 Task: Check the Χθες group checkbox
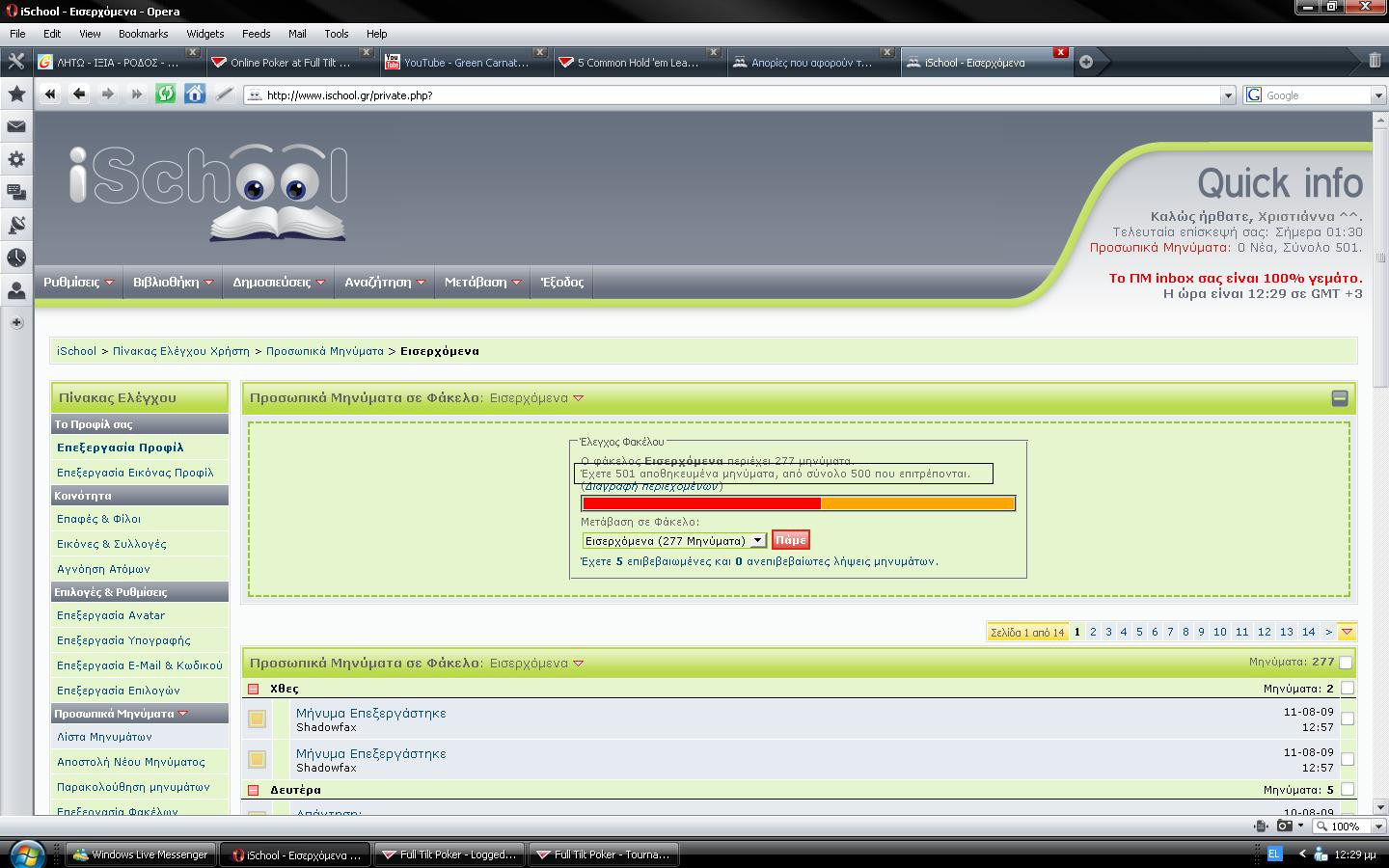(x=1348, y=689)
